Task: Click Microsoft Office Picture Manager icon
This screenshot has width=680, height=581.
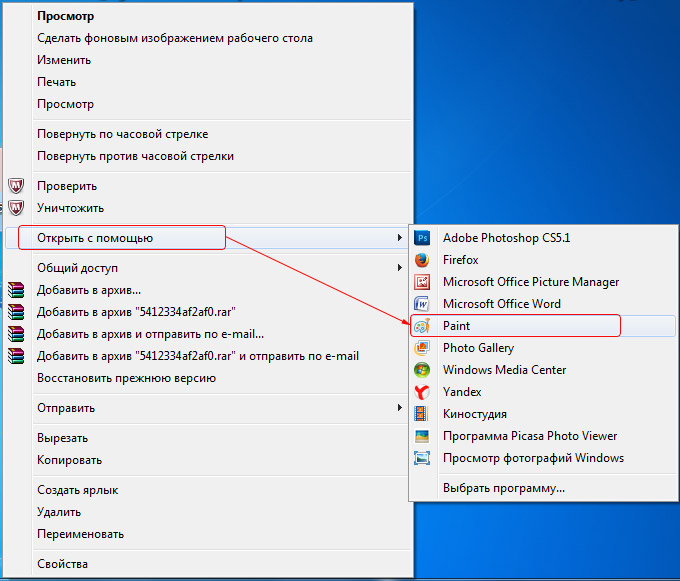Action: coord(422,282)
